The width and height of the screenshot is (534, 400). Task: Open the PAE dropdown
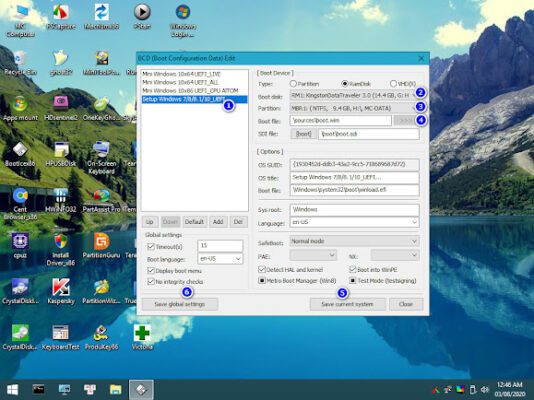[313, 255]
